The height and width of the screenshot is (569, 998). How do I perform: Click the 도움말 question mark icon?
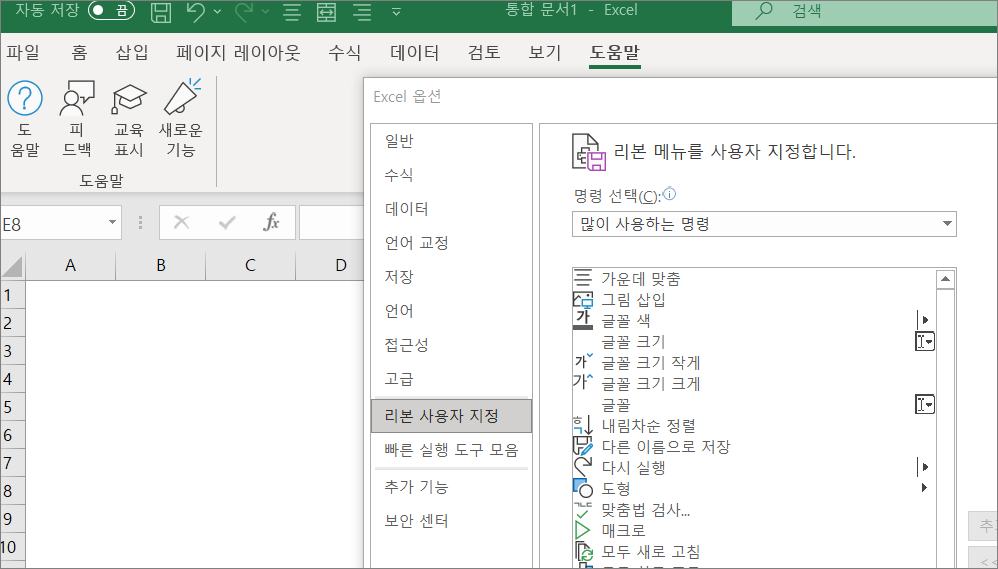[25, 99]
